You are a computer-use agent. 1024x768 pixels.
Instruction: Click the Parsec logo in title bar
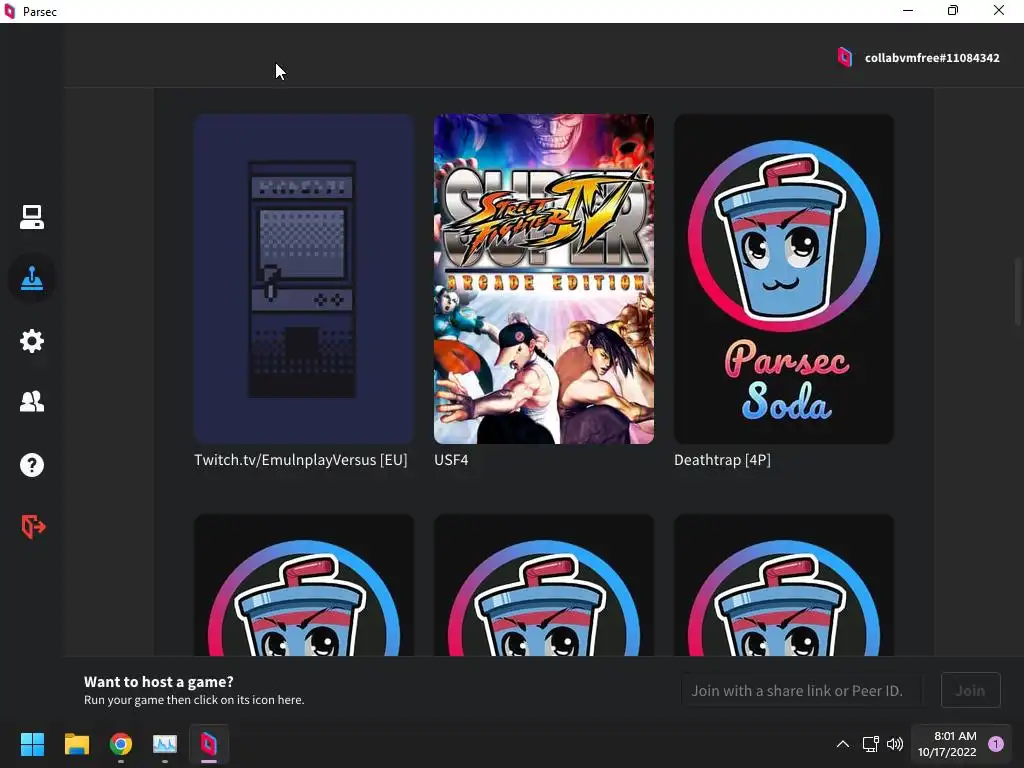pyautogui.click(x=10, y=11)
